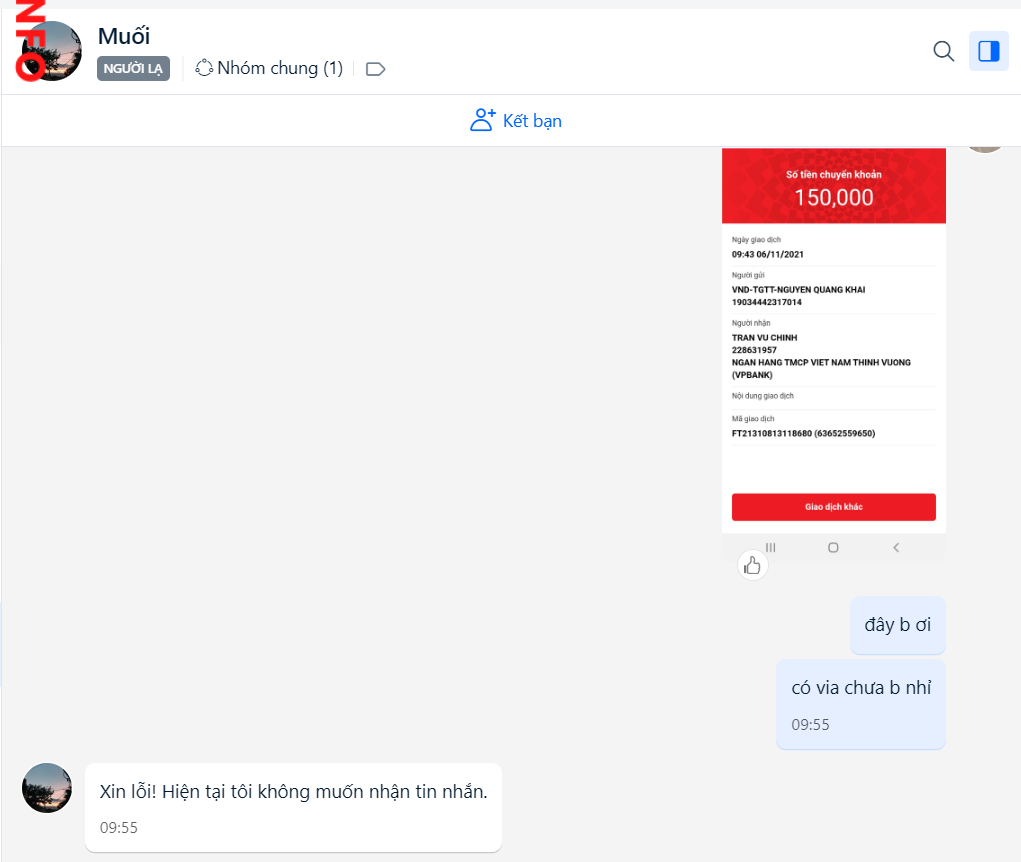Select the message "đây b ơi"
This screenshot has height=862, width=1021.
(x=897, y=625)
